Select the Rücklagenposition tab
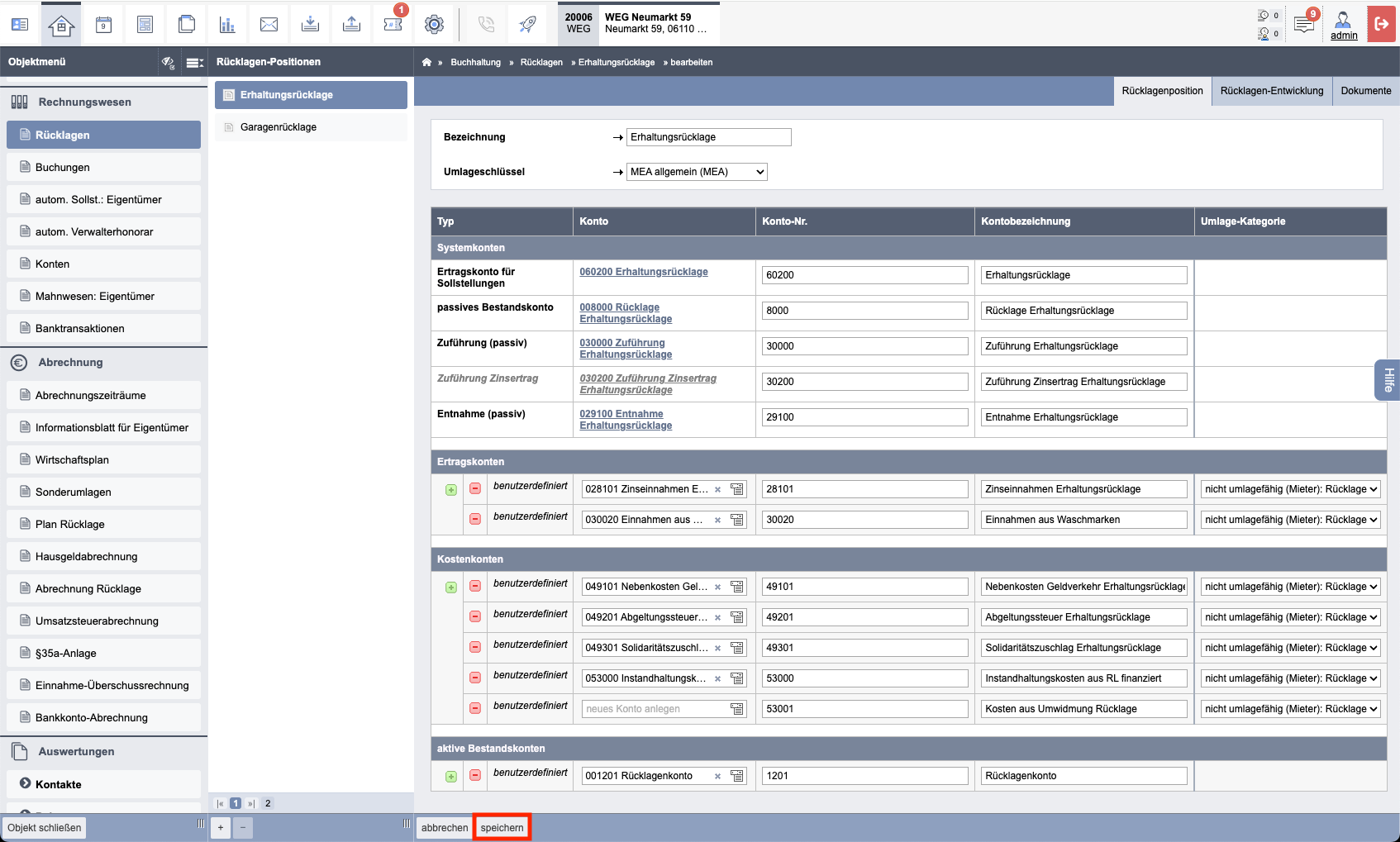 [x=1162, y=91]
